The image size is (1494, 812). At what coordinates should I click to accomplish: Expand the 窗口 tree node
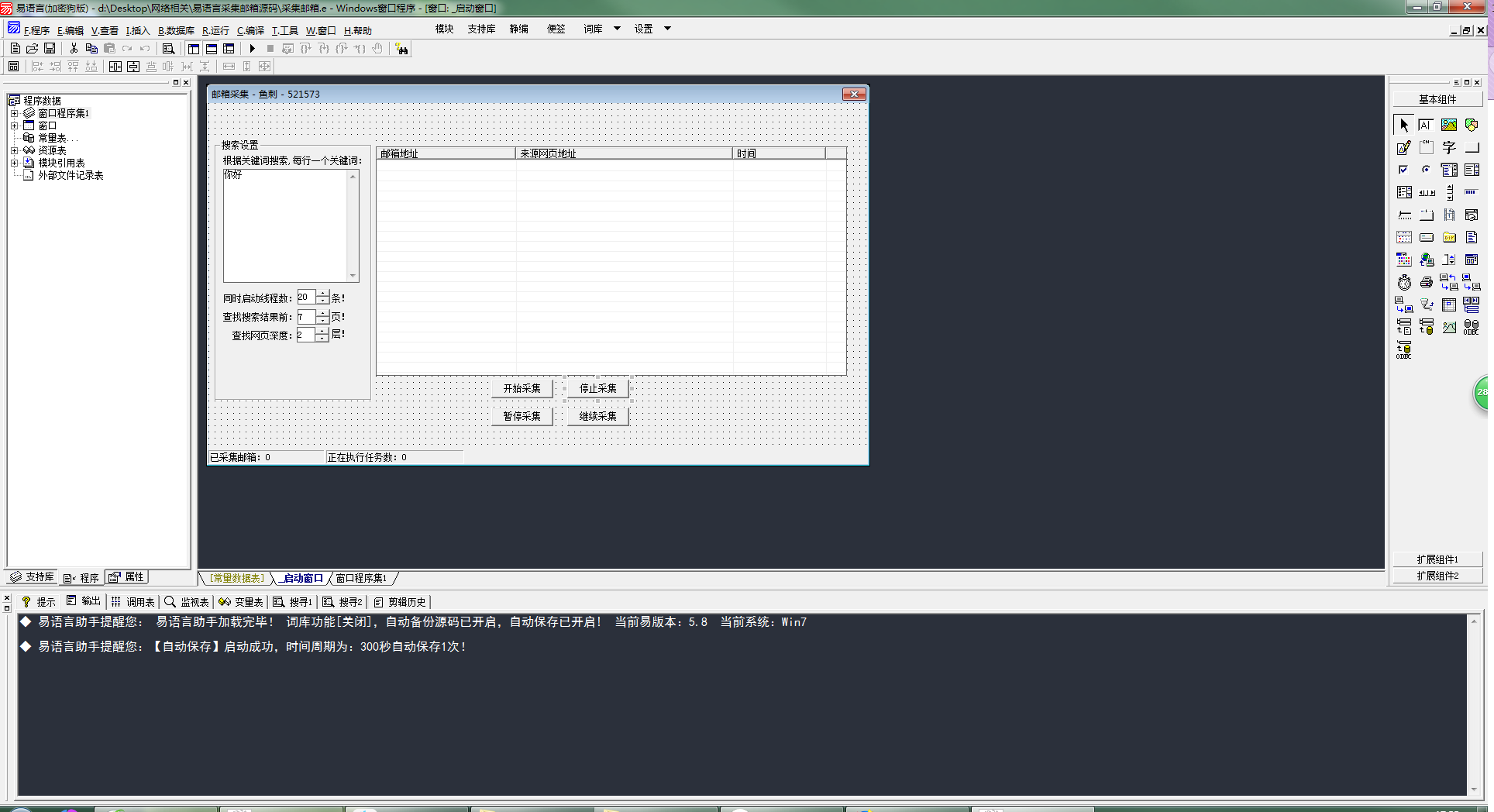point(14,126)
